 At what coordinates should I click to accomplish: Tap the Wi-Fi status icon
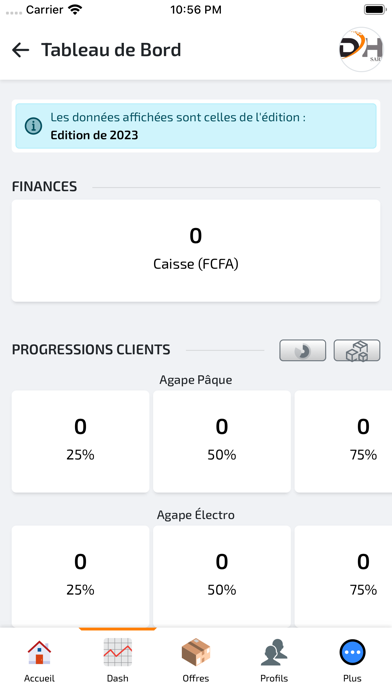point(76,9)
